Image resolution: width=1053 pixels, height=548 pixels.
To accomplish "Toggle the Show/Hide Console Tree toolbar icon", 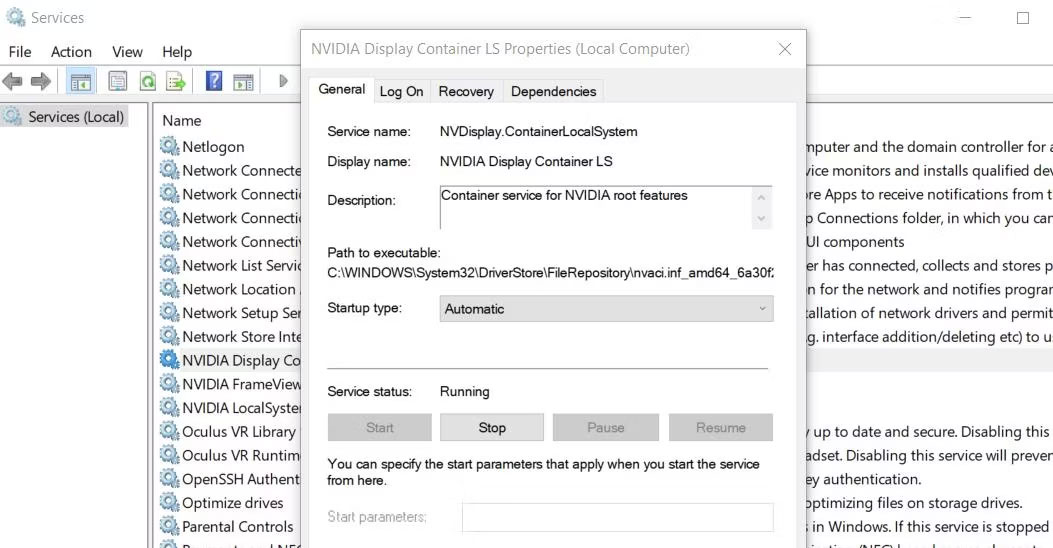I will click(x=81, y=82).
